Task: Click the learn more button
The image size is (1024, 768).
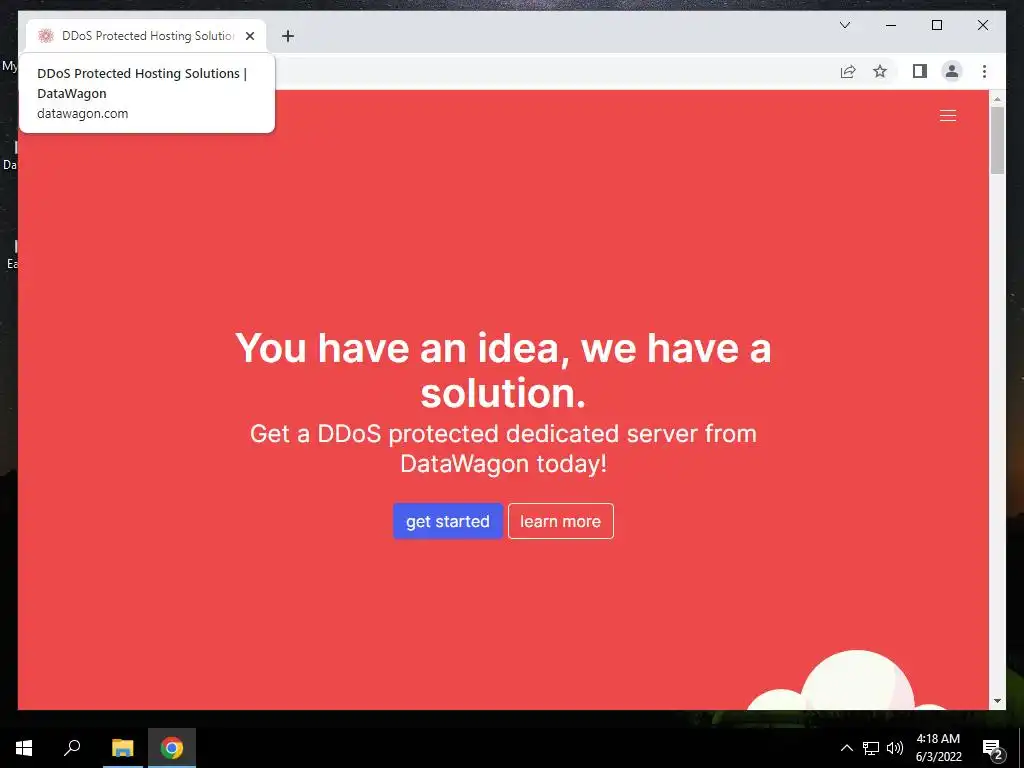Action: [x=560, y=521]
